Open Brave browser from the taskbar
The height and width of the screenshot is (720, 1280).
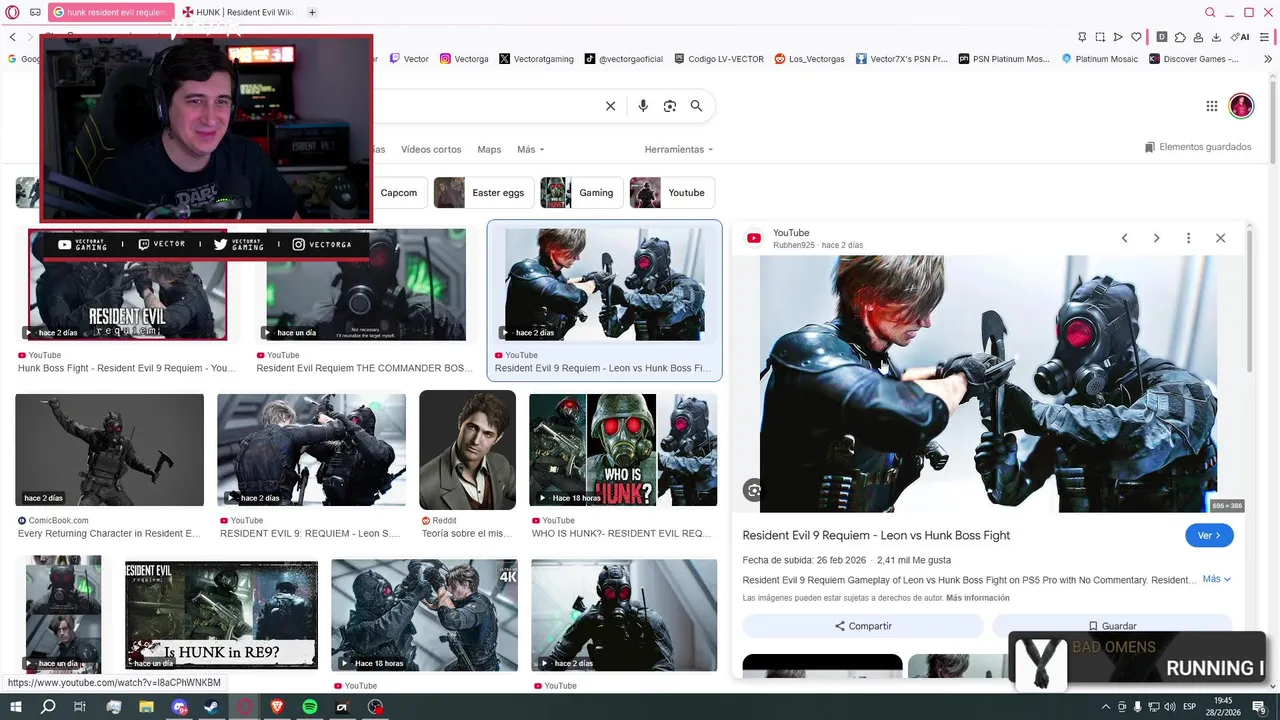click(x=277, y=707)
